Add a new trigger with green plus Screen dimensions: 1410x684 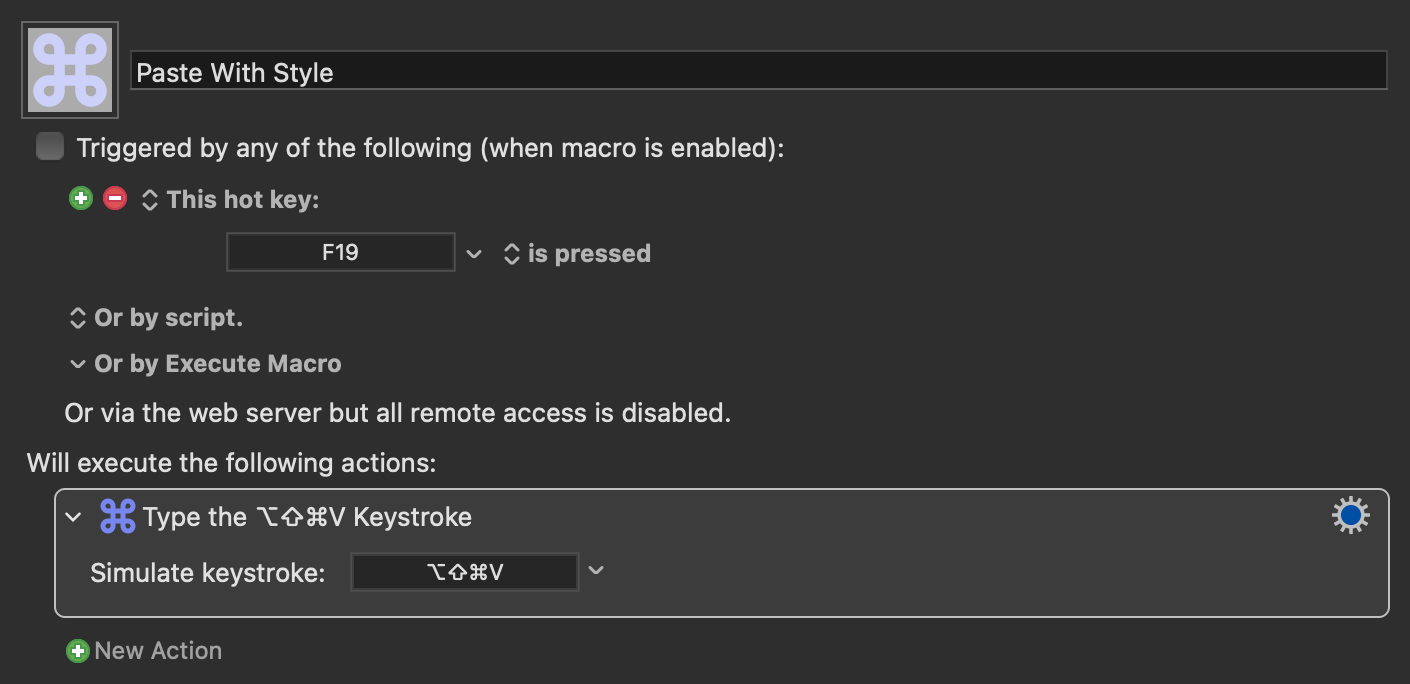tap(80, 199)
